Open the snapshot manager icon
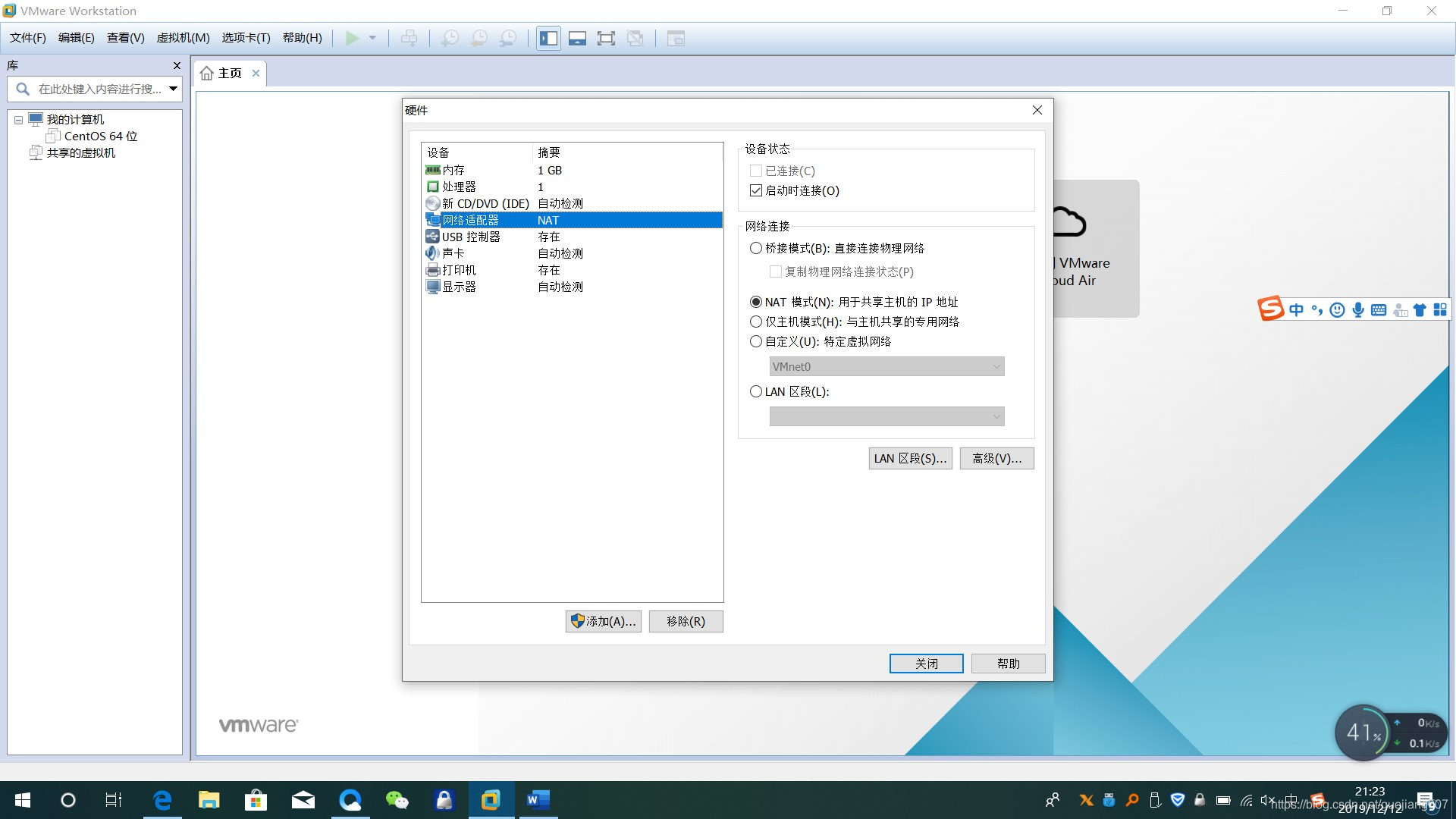Screen dimensions: 1456x819 [x=509, y=38]
